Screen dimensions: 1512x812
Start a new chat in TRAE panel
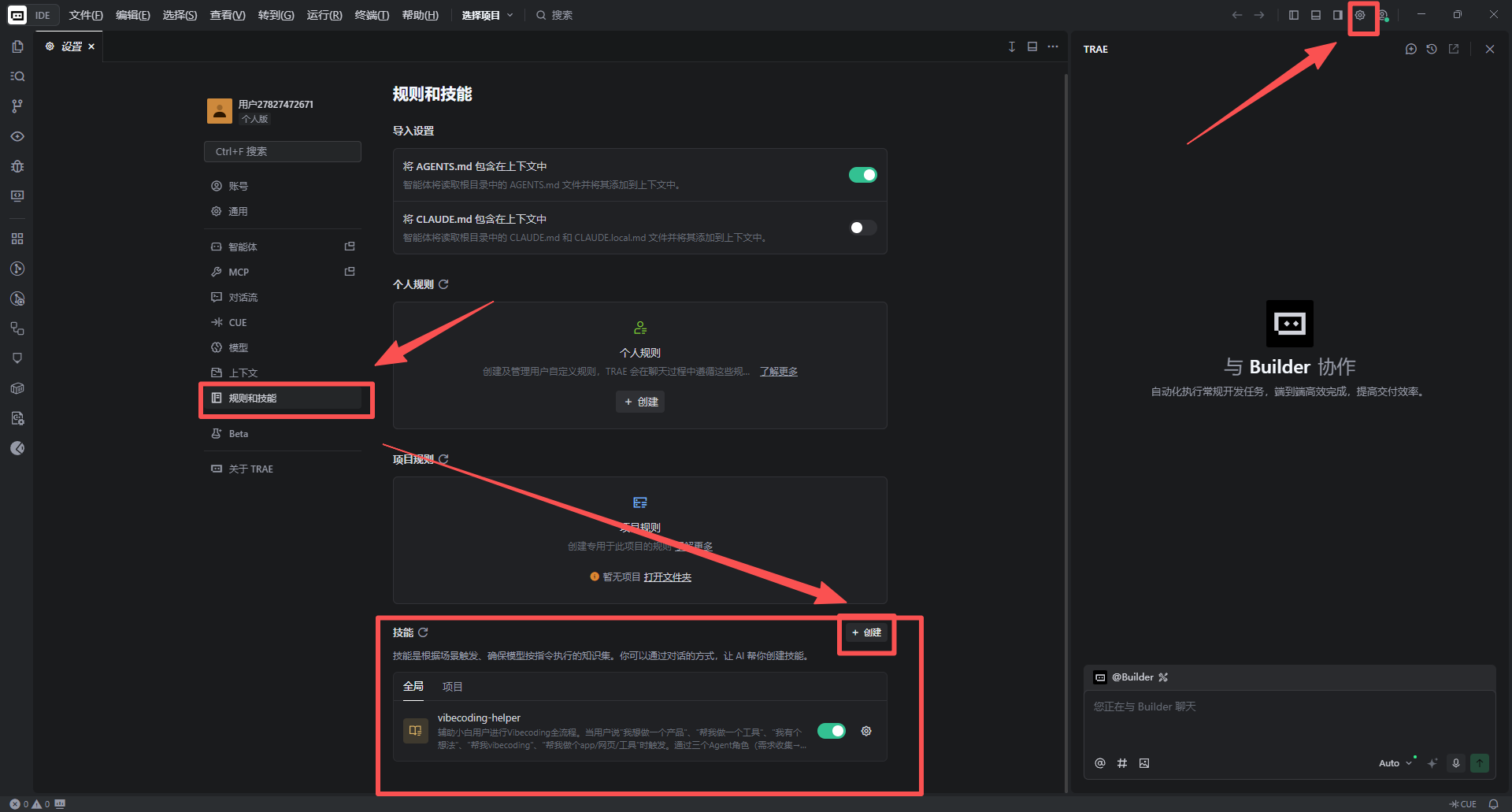(x=1410, y=49)
